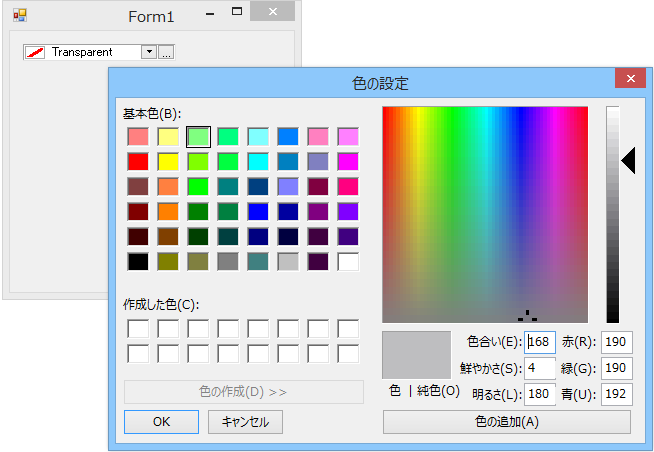The height and width of the screenshot is (452, 654).
Task: Click the first empty custom color slot
Action: pos(138,328)
